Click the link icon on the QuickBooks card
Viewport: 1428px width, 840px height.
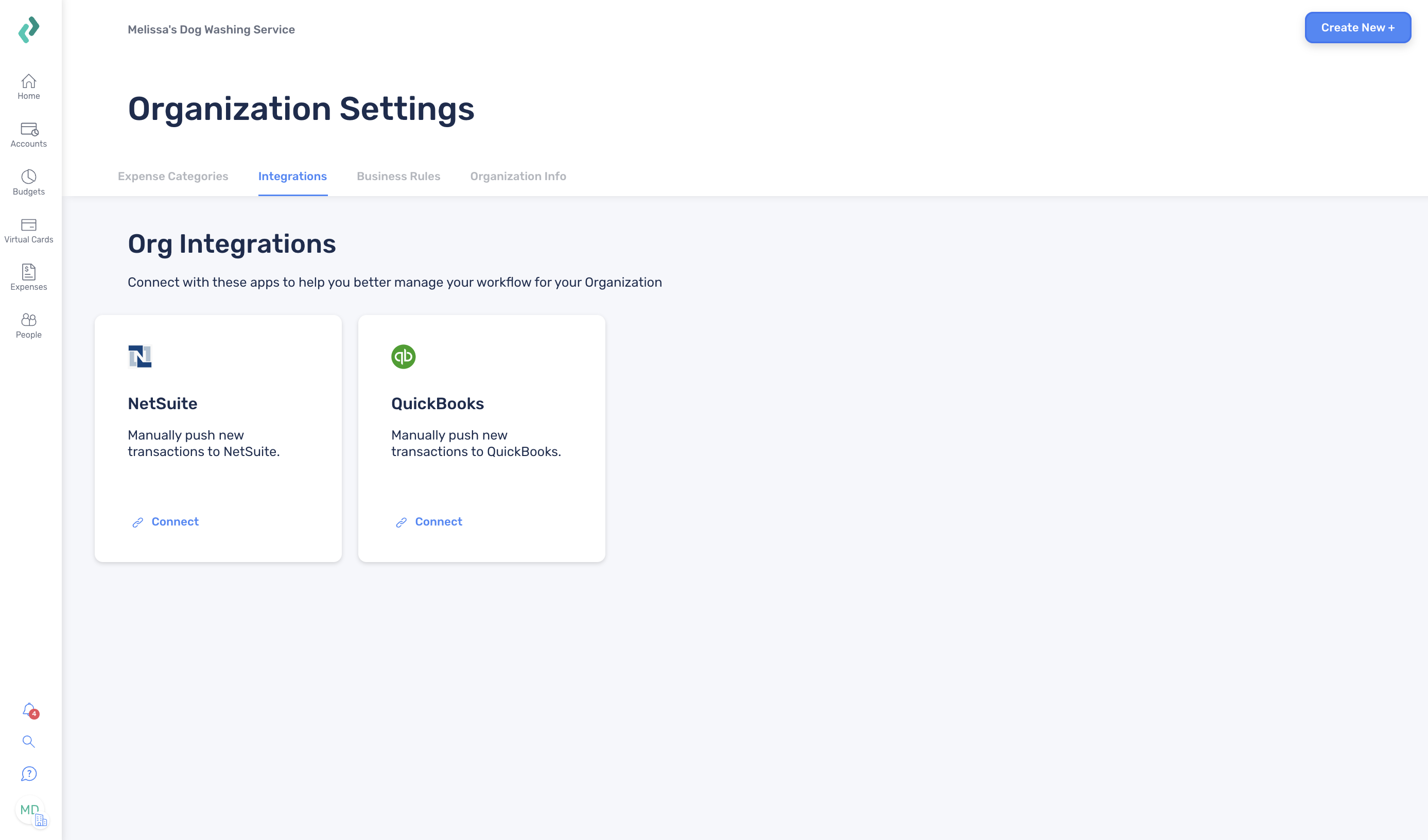tap(401, 522)
